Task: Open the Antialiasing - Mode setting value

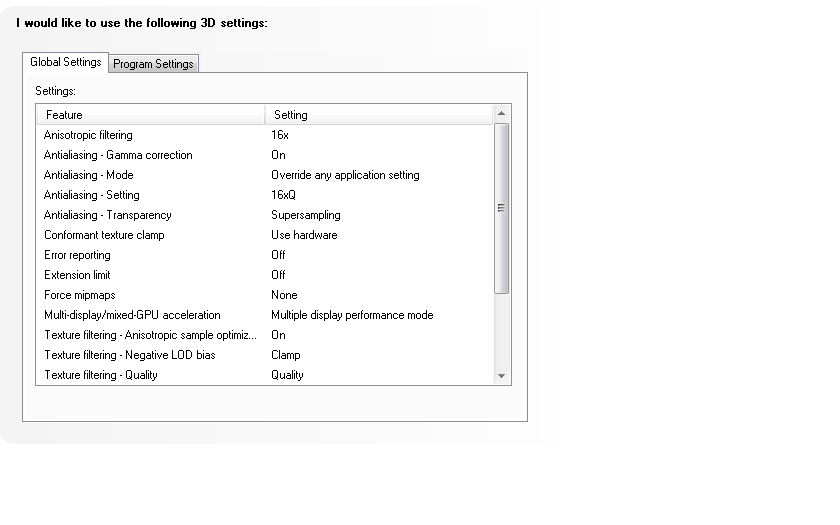Action: point(345,175)
